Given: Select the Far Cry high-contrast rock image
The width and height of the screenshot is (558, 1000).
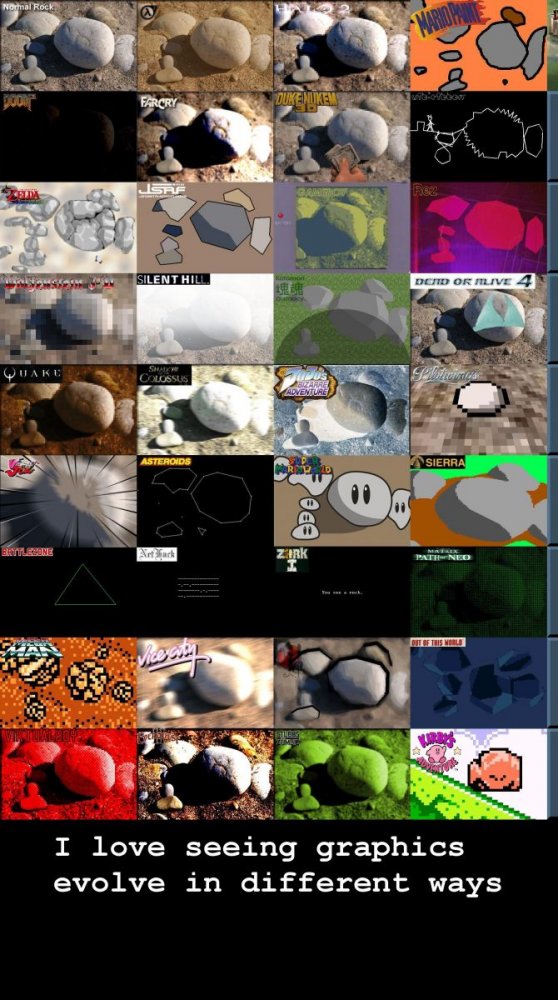Looking at the screenshot, I should pyautogui.click(x=205, y=136).
